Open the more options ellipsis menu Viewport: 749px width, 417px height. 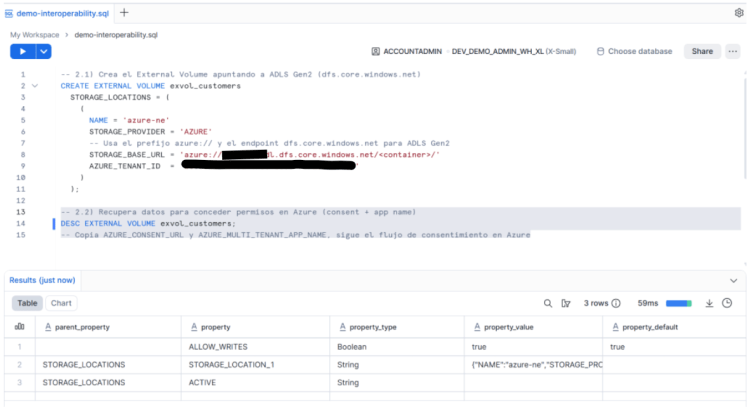coord(733,51)
